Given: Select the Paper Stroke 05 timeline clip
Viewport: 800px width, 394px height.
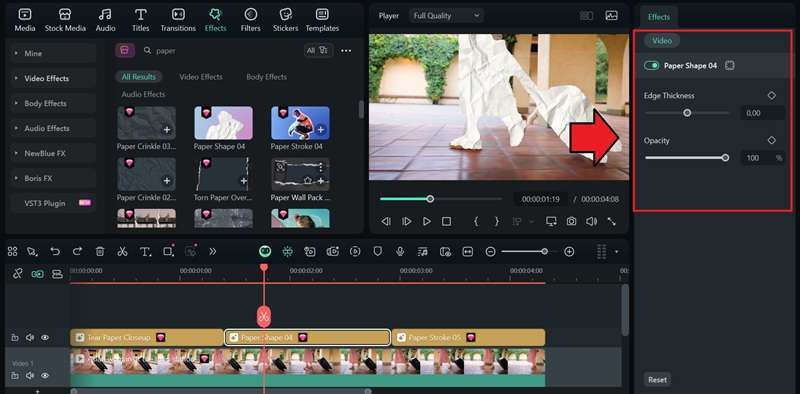Looking at the screenshot, I should pyautogui.click(x=468, y=337).
